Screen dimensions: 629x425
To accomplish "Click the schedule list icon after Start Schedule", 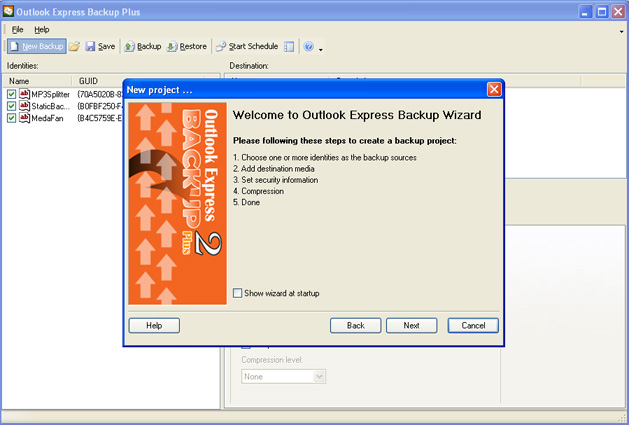I will click(289, 47).
